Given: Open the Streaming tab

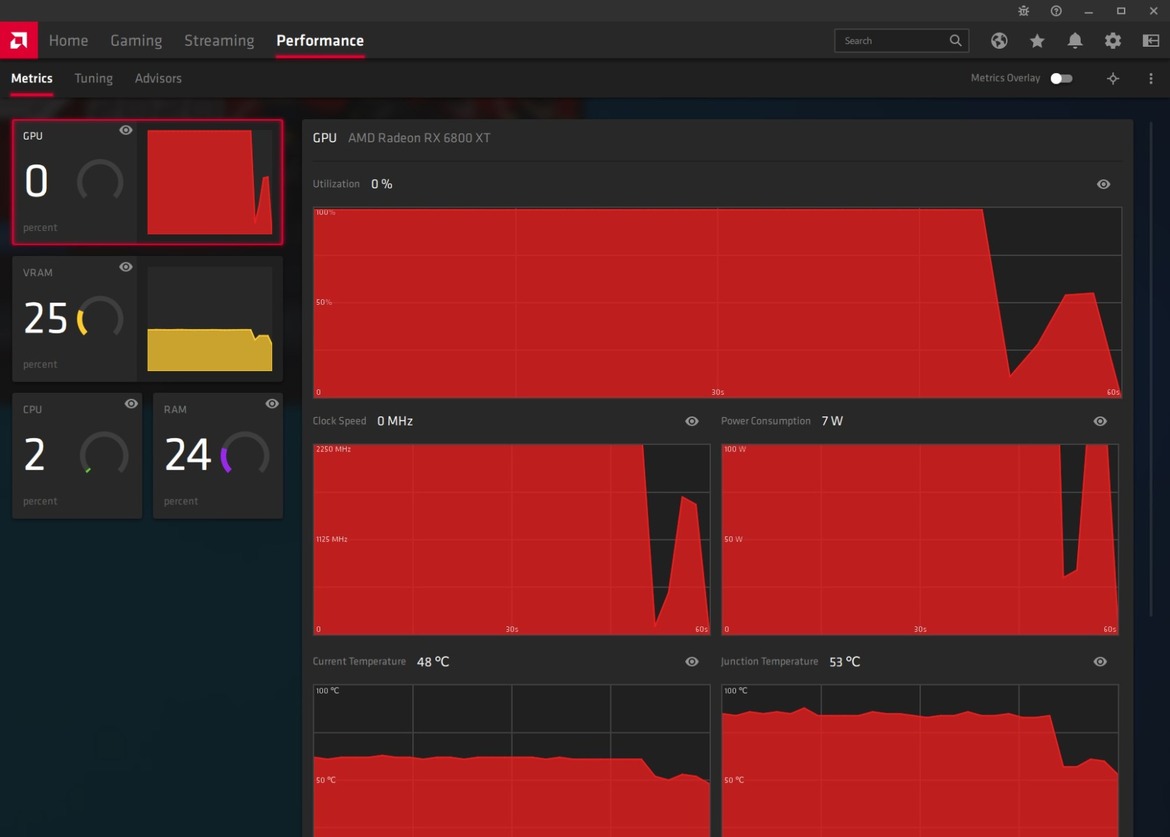Looking at the screenshot, I should point(219,40).
